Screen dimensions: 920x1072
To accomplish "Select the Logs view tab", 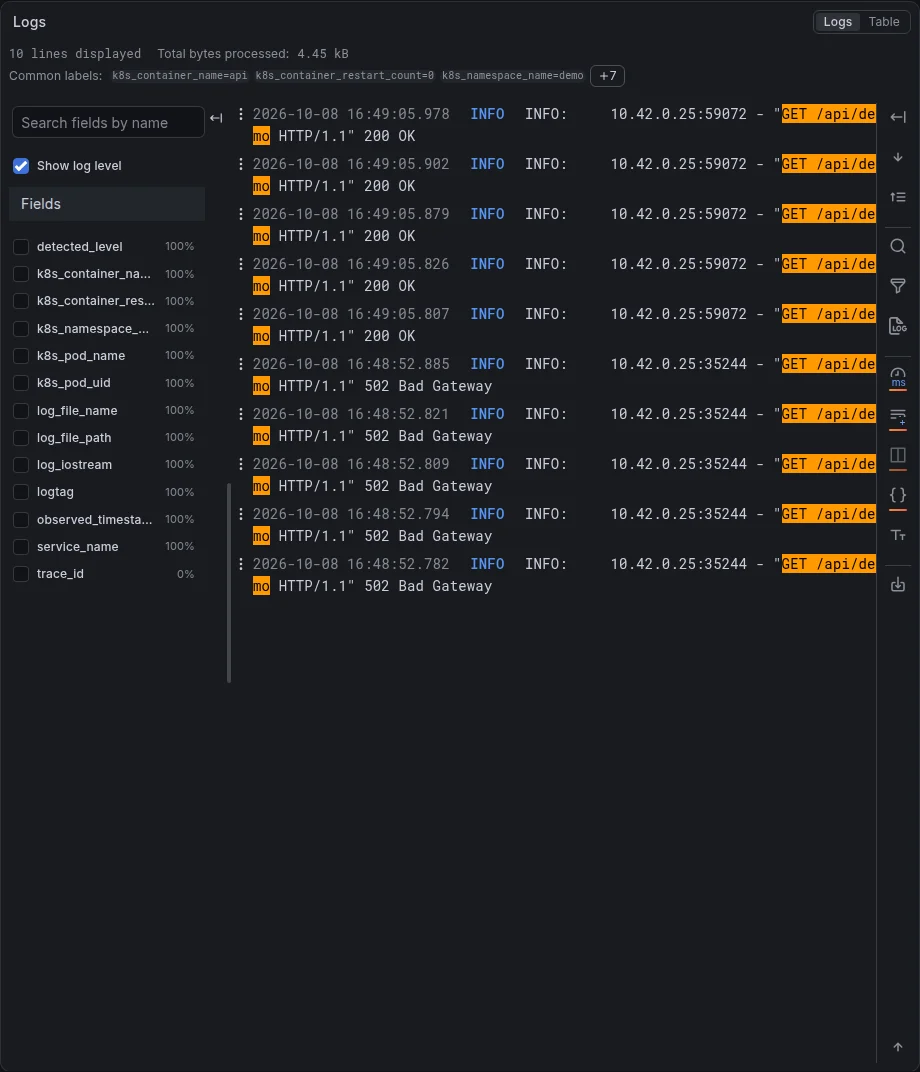I will [837, 22].
